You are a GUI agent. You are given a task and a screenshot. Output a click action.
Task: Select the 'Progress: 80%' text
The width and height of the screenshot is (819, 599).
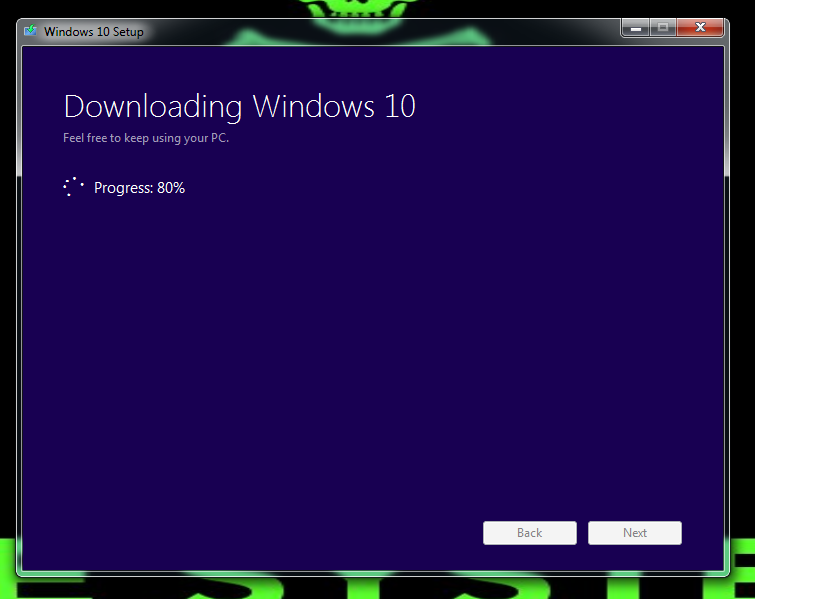139,188
